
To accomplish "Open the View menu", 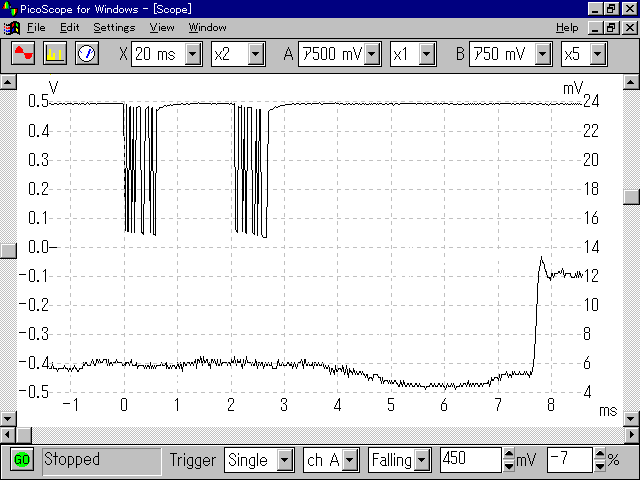I will click(x=162, y=28).
